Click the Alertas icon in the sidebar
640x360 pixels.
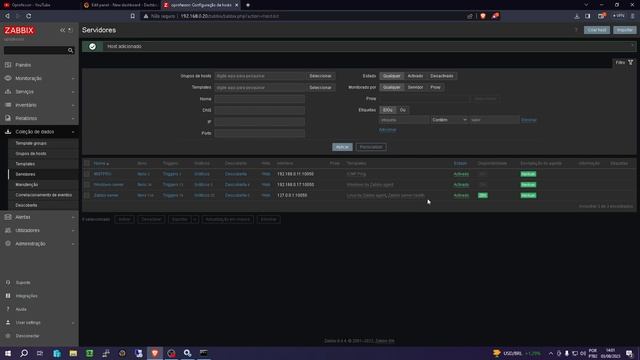pyautogui.click(x=8, y=217)
